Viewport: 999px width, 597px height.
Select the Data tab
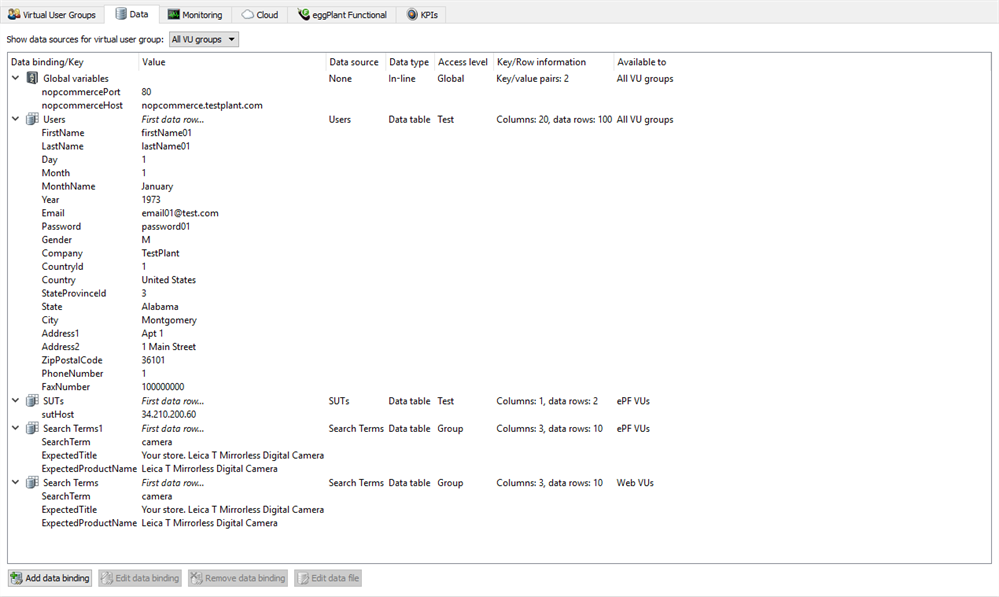click(131, 15)
